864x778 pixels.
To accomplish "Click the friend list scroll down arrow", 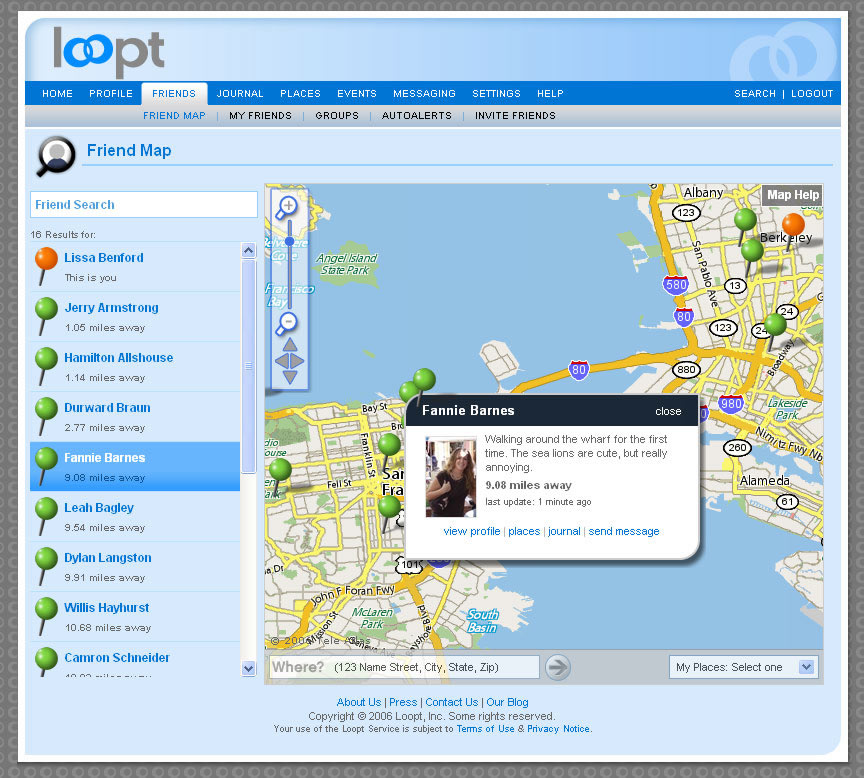I will tap(249, 668).
